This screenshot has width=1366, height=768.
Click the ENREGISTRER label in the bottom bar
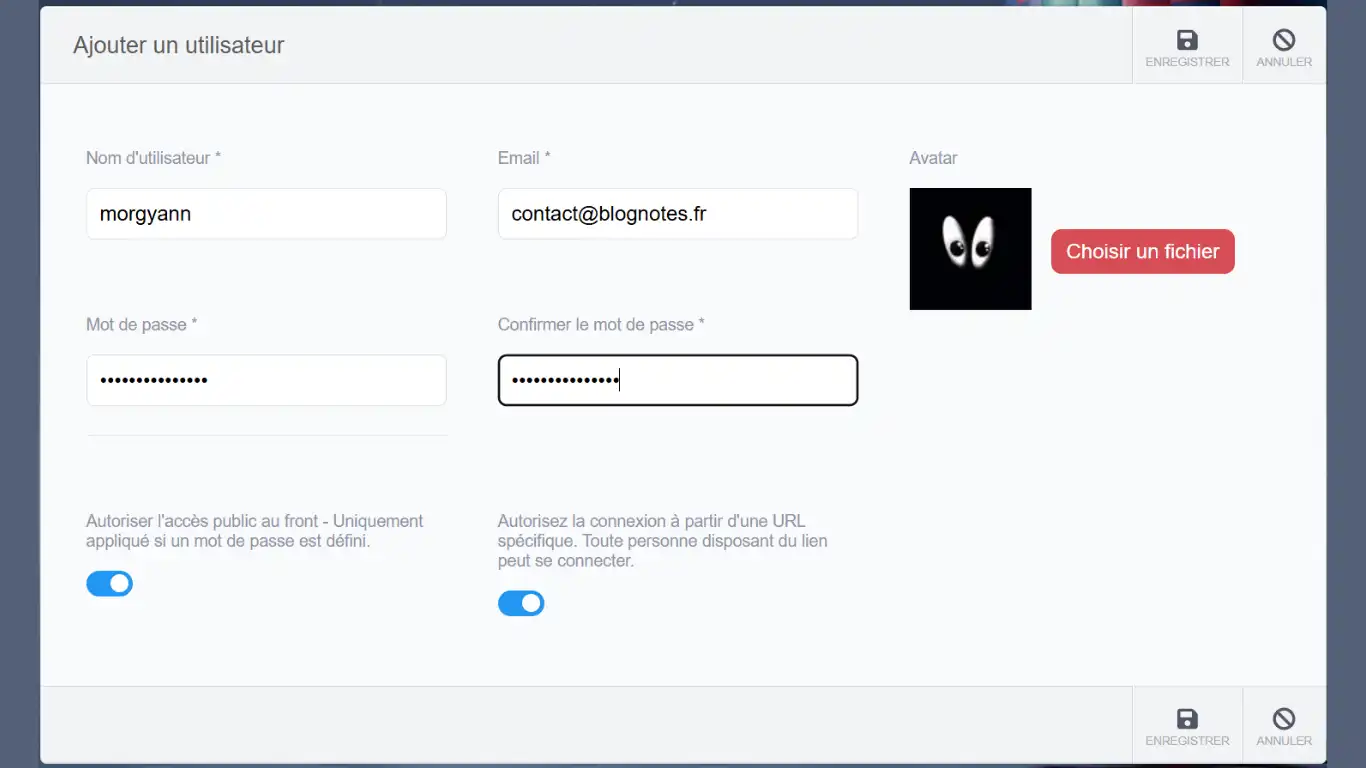[1187, 740]
